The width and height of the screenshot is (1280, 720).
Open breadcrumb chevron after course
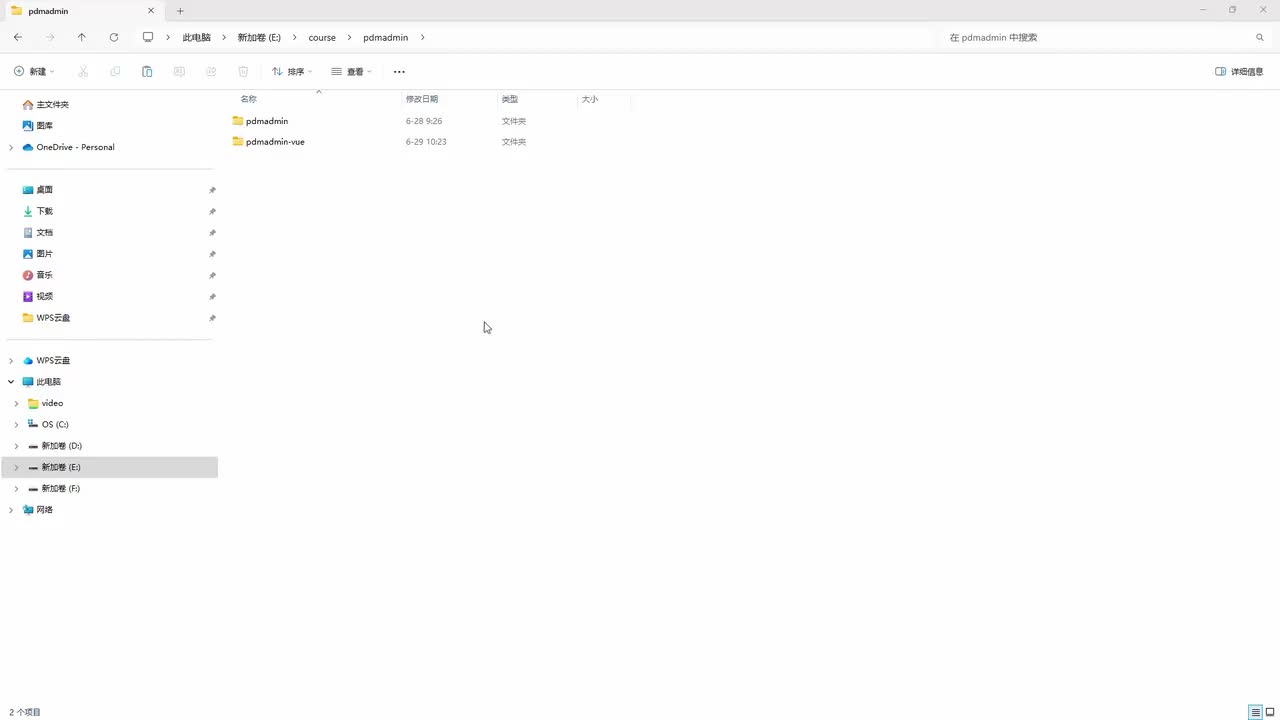click(x=350, y=37)
